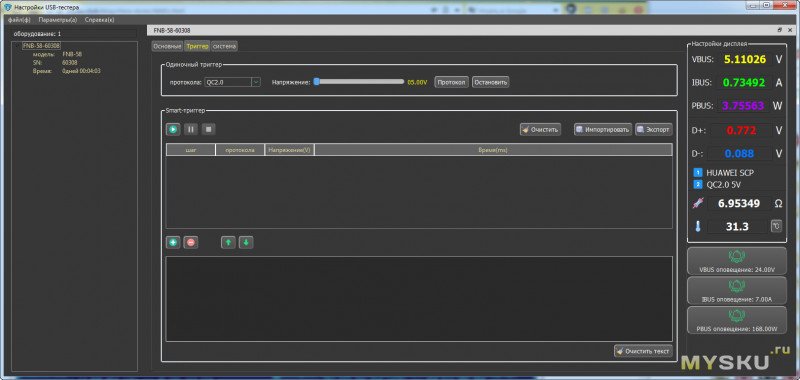Toggle the °C temperature unit button
The height and width of the screenshot is (380, 800).
click(776, 226)
